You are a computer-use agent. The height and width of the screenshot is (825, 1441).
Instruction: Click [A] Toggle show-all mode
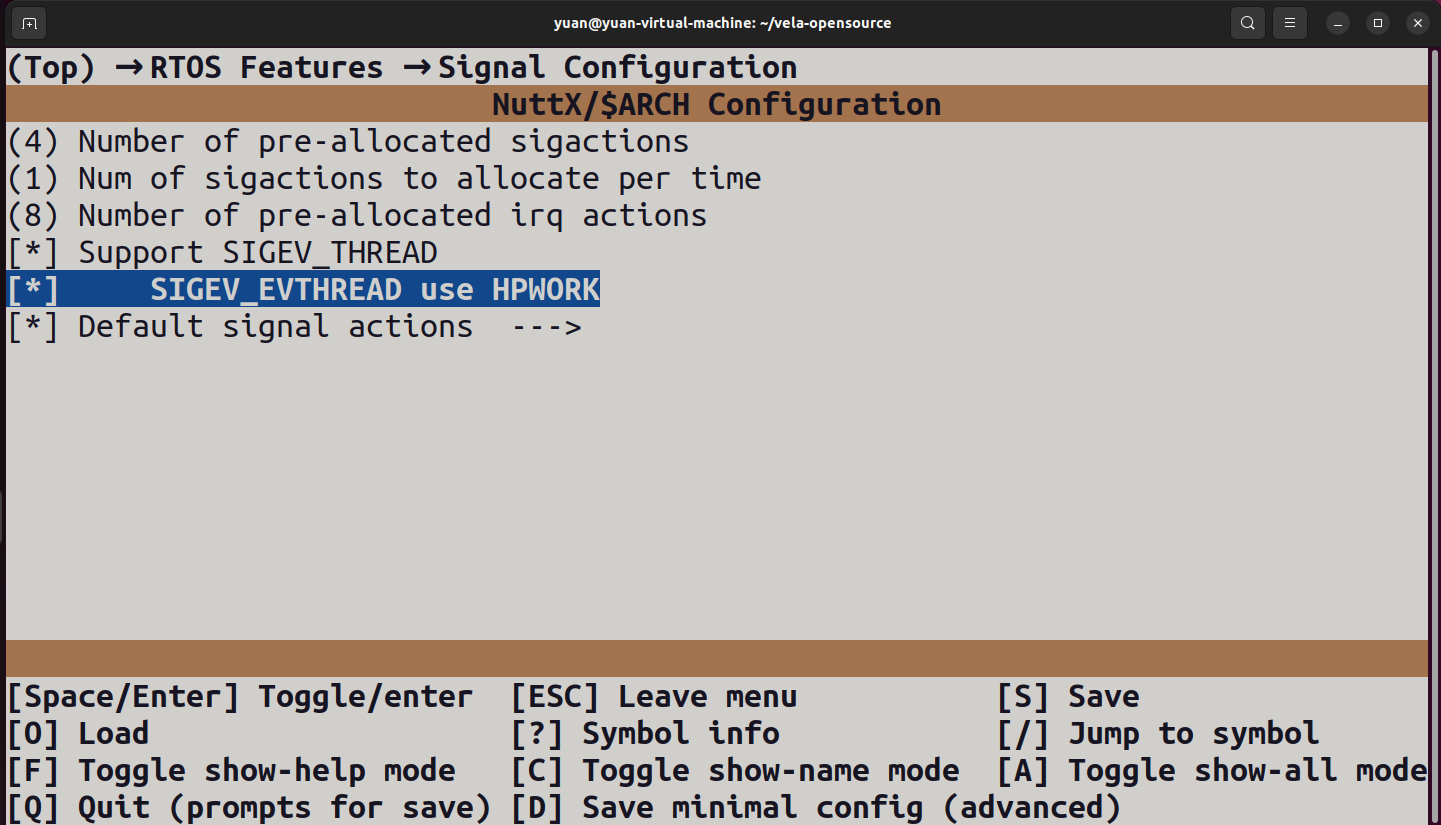1212,770
